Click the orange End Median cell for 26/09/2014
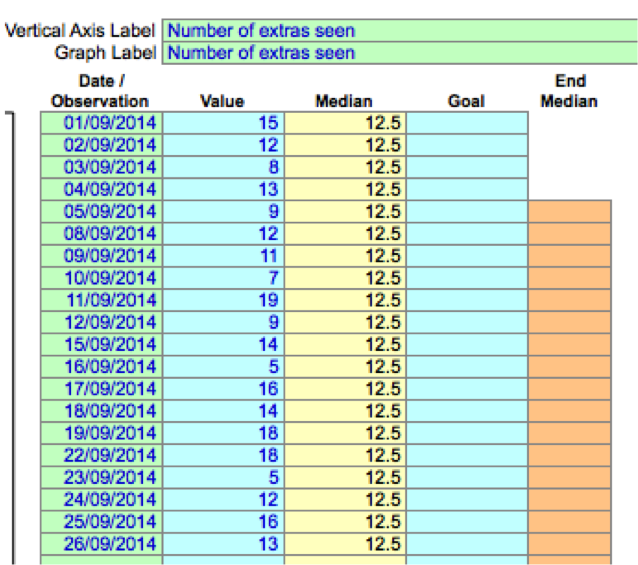Image resolution: width=638 pixels, height=565 pixels. (570, 544)
